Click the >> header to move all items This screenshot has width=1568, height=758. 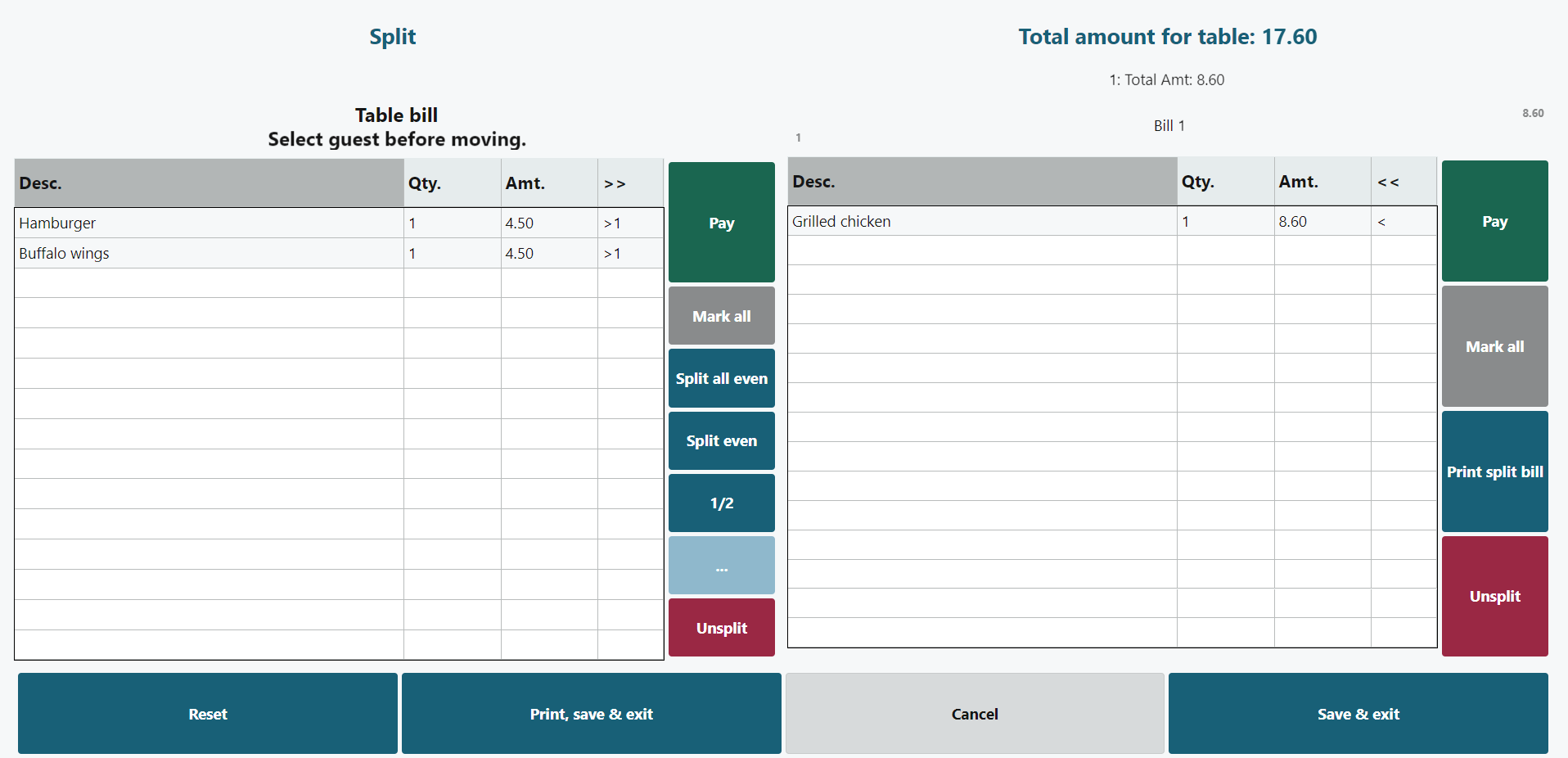[x=615, y=184]
